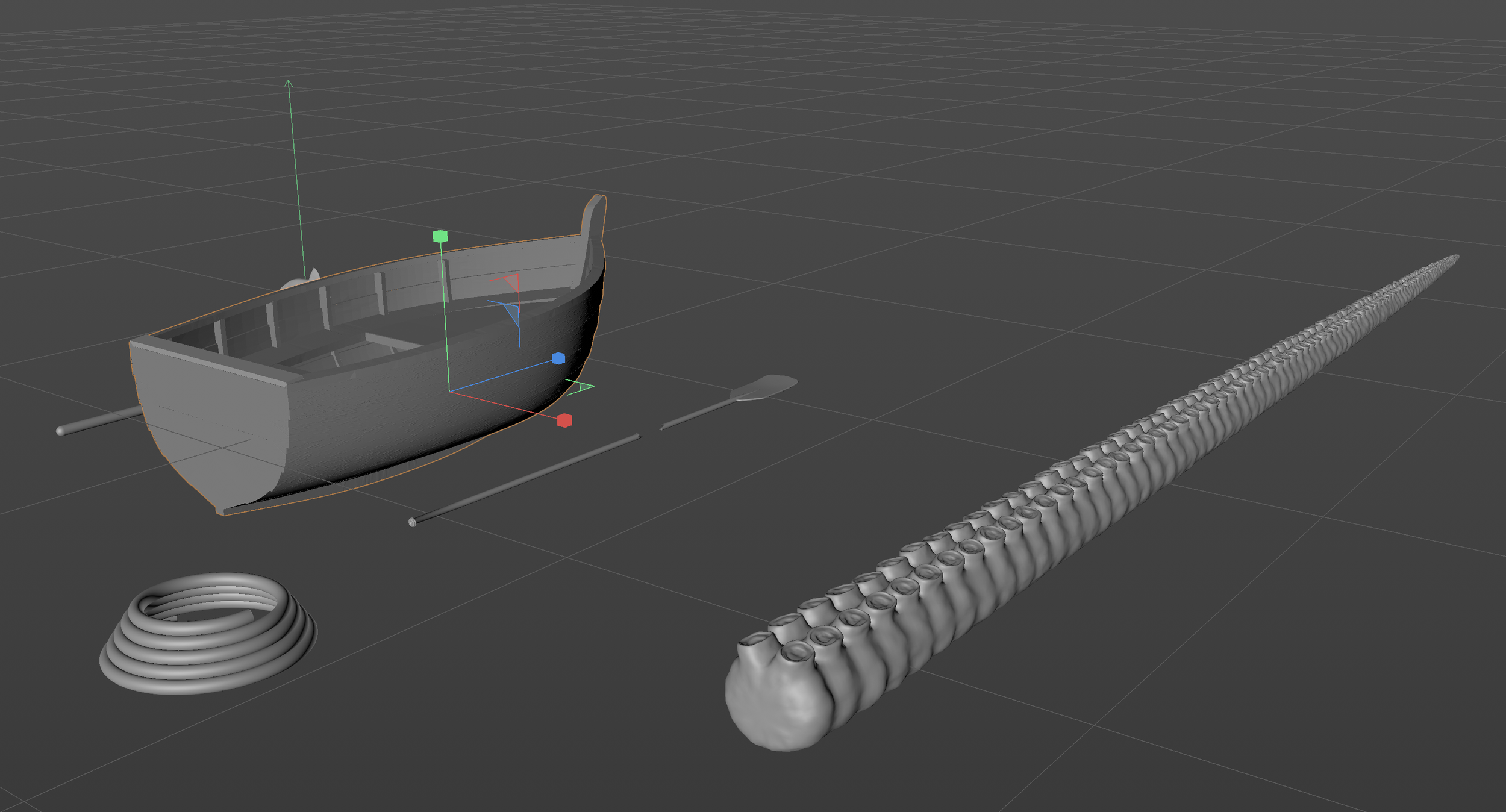The width and height of the screenshot is (1506, 812).
Task: Click the green arrow tip above boat
Action: pyautogui.click(x=289, y=83)
